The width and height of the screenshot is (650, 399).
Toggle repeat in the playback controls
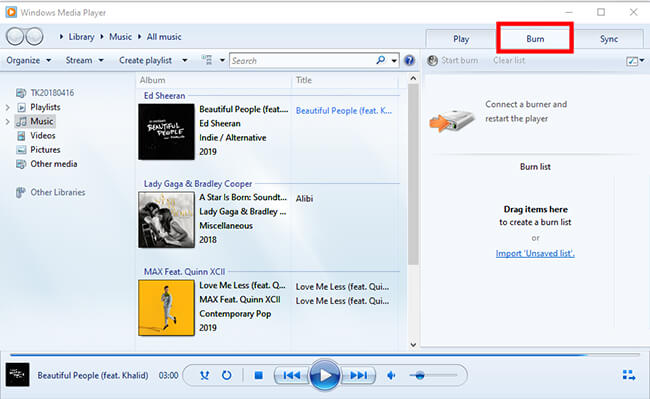pyautogui.click(x=226, y=375)
